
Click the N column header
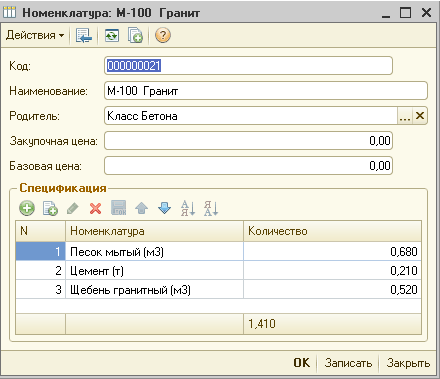pyautogui.click(x=40, y=231)
